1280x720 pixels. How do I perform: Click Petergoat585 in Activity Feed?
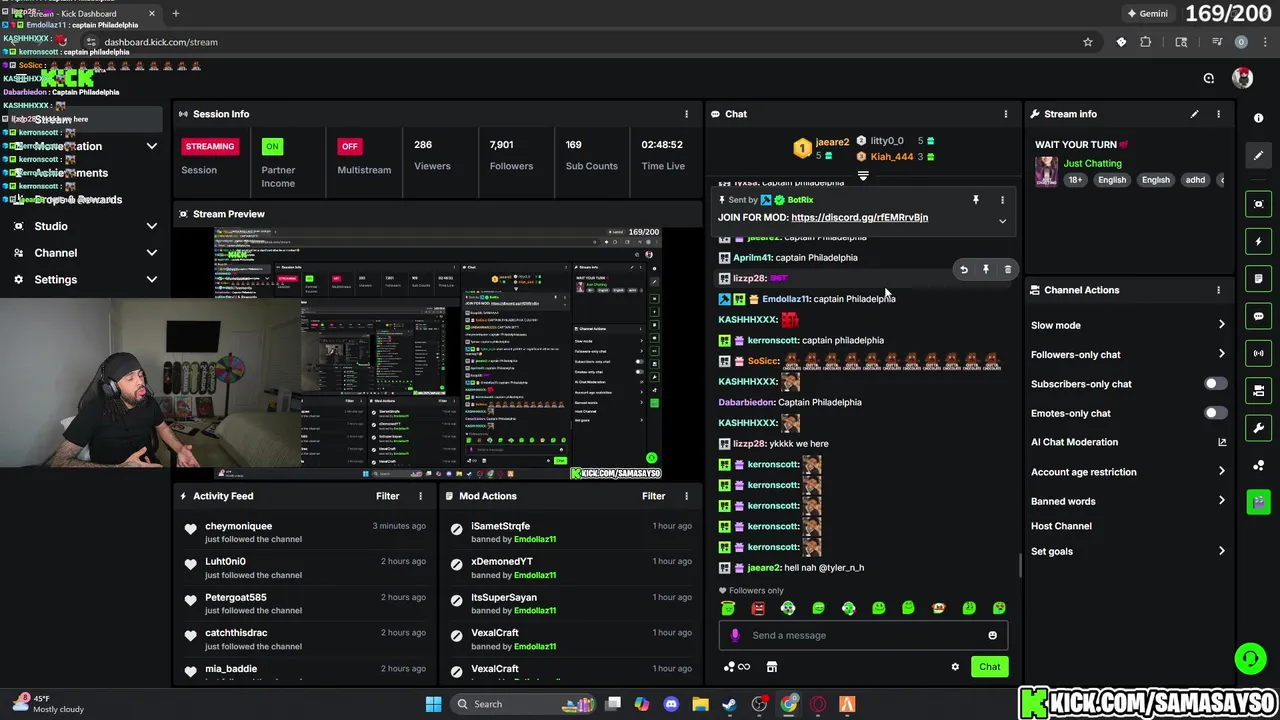tap(236, 597)
